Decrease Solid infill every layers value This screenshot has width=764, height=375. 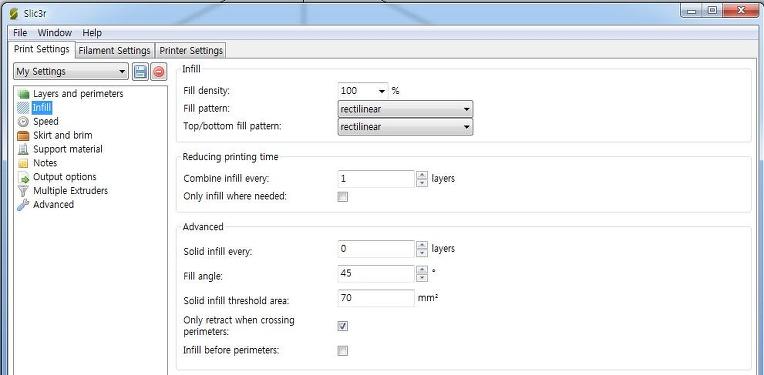(x=422, y=253)
